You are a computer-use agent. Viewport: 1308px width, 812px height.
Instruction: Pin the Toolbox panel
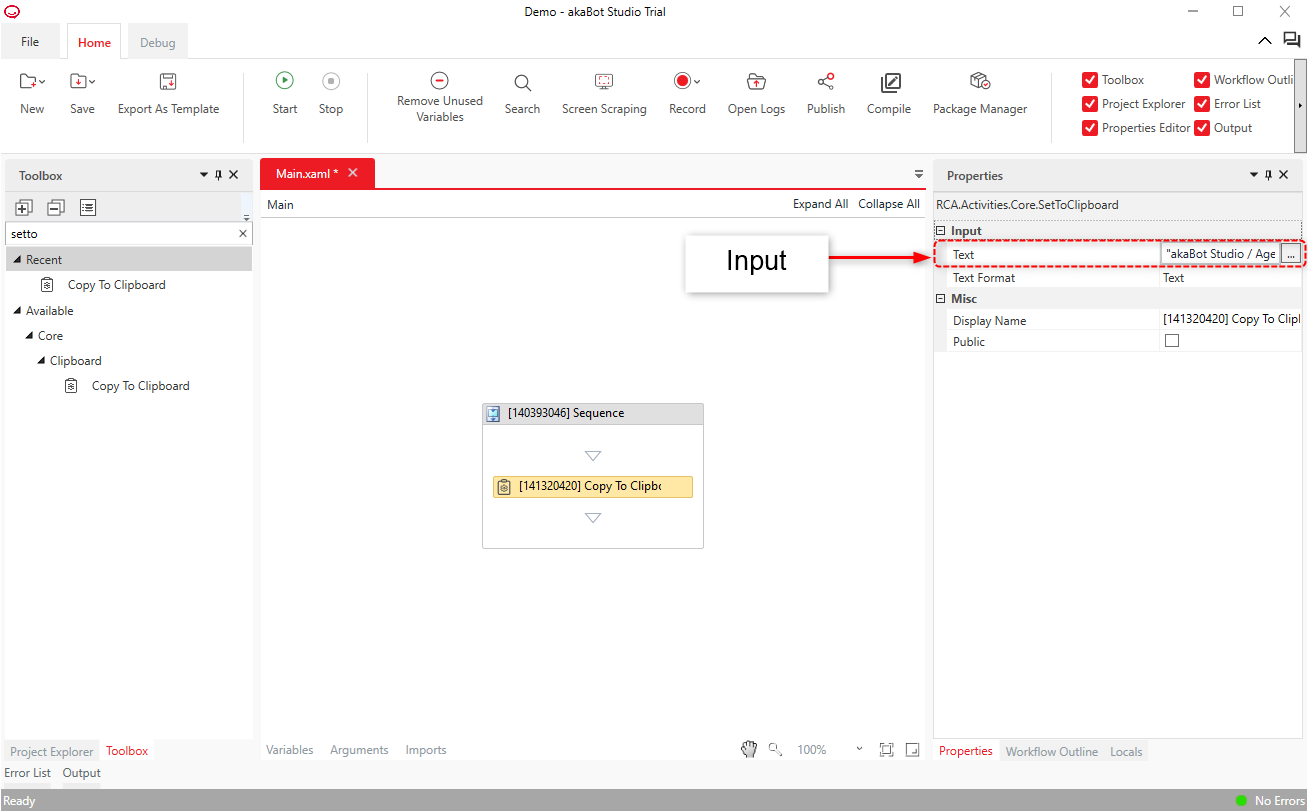(219, 175)
